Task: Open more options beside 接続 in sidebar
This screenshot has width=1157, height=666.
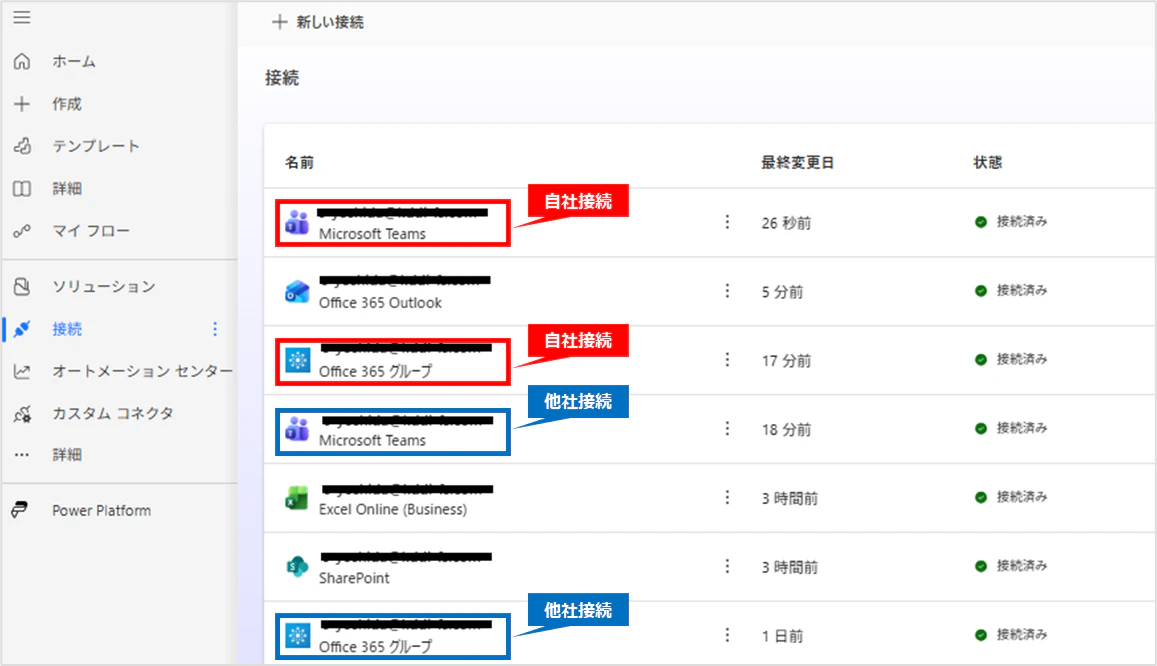Action: (x=215, y=329)
